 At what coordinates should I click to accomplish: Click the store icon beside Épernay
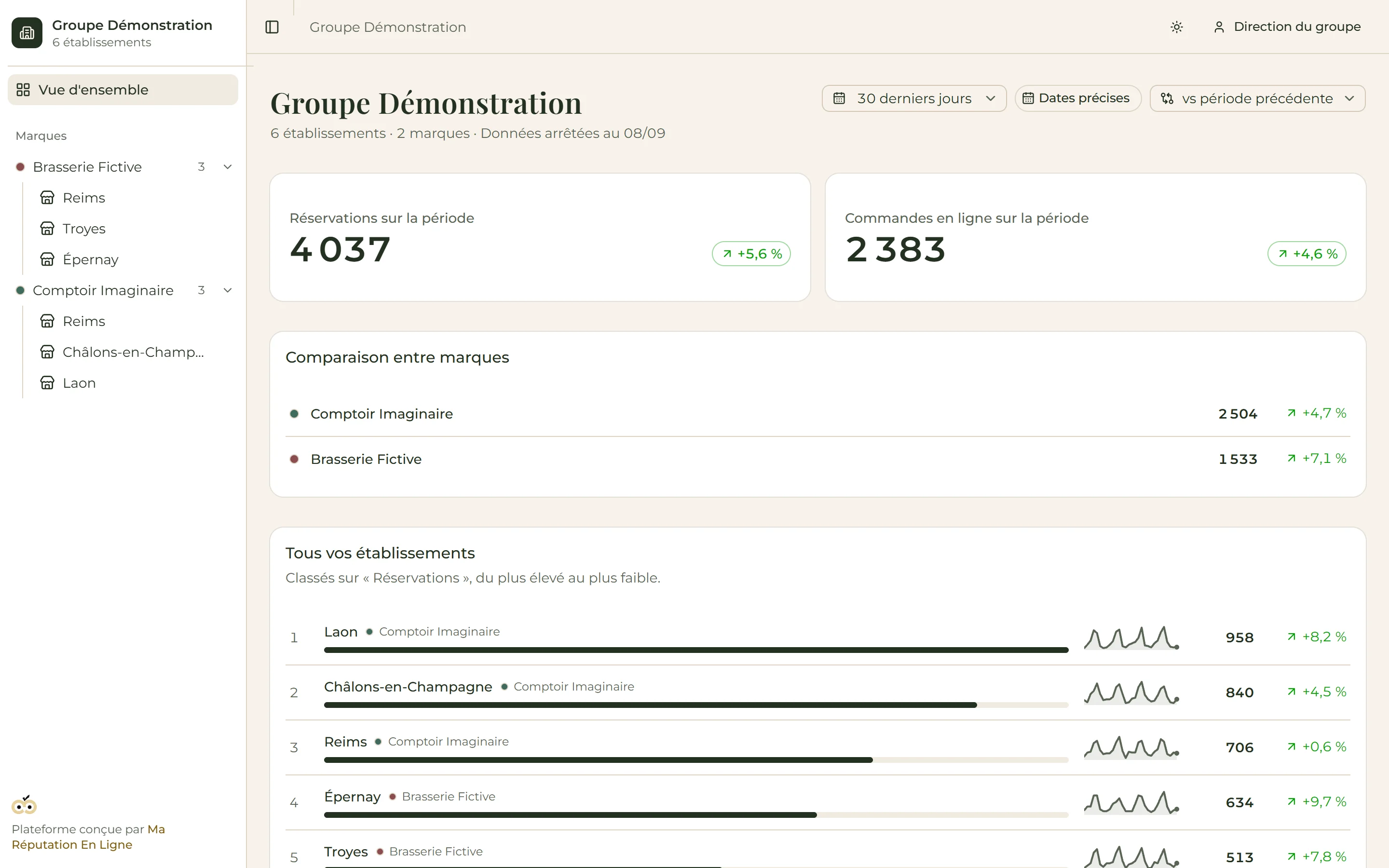(x=47, y=259)
